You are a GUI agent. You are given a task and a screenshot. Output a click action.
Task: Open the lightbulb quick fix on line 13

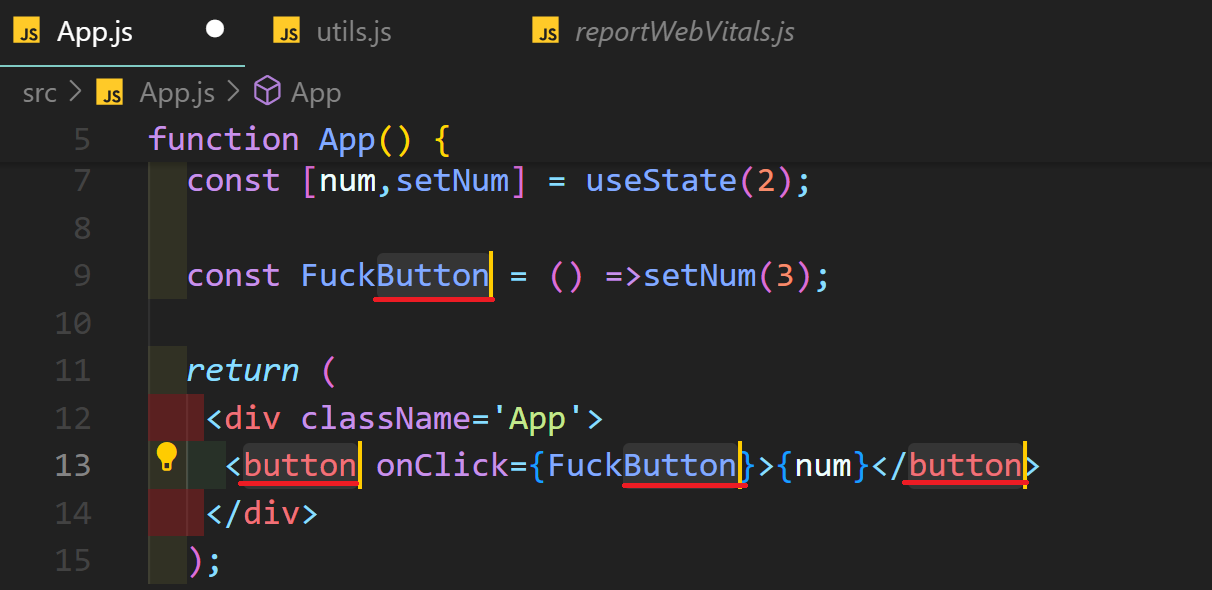(166, 458)
